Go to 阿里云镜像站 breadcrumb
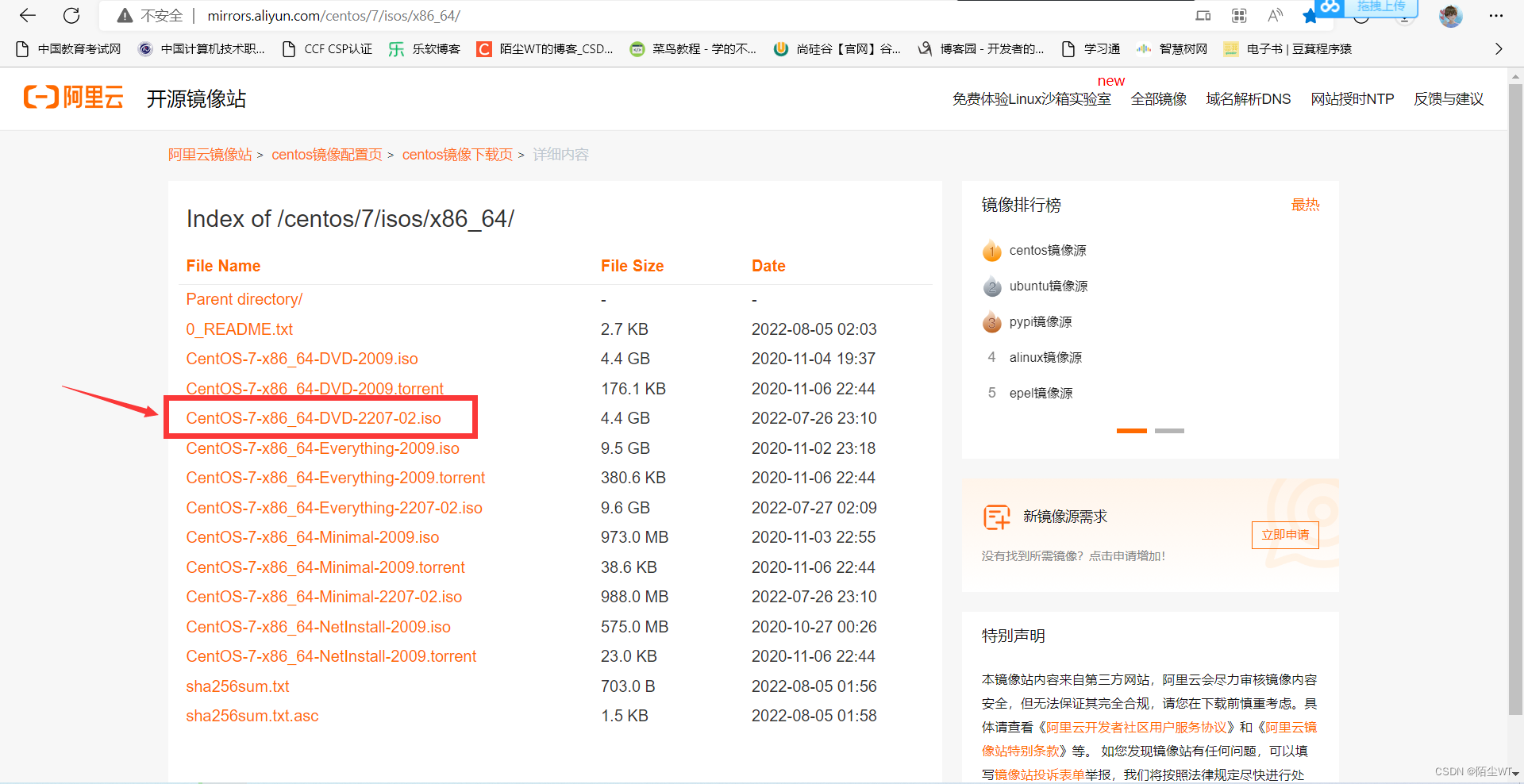This screenshot has height=784, width=1524. (x=210, y=155)
